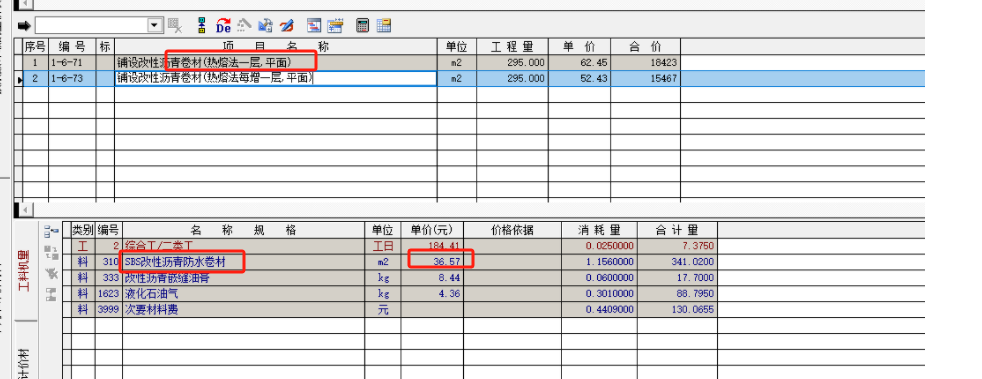Viewport: 982px width, 379px height.
Task: Click the price 4.36 cell
Action: pos(433,293)
